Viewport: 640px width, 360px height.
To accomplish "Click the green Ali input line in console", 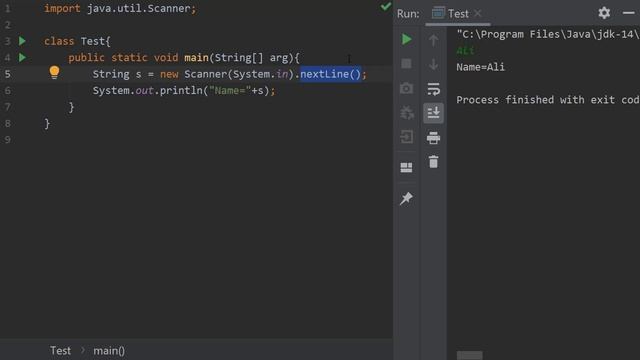I will 465,51.
